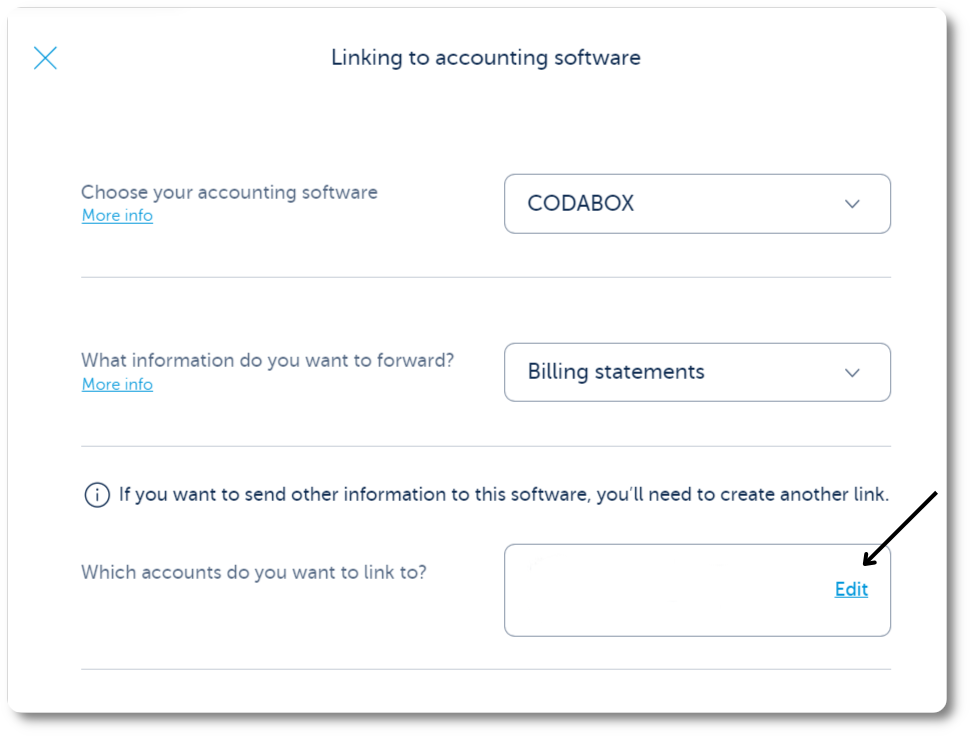Screen dimensions: 970x736
Task: Click the notice about creating another link
Action: (x=504, y=494)
